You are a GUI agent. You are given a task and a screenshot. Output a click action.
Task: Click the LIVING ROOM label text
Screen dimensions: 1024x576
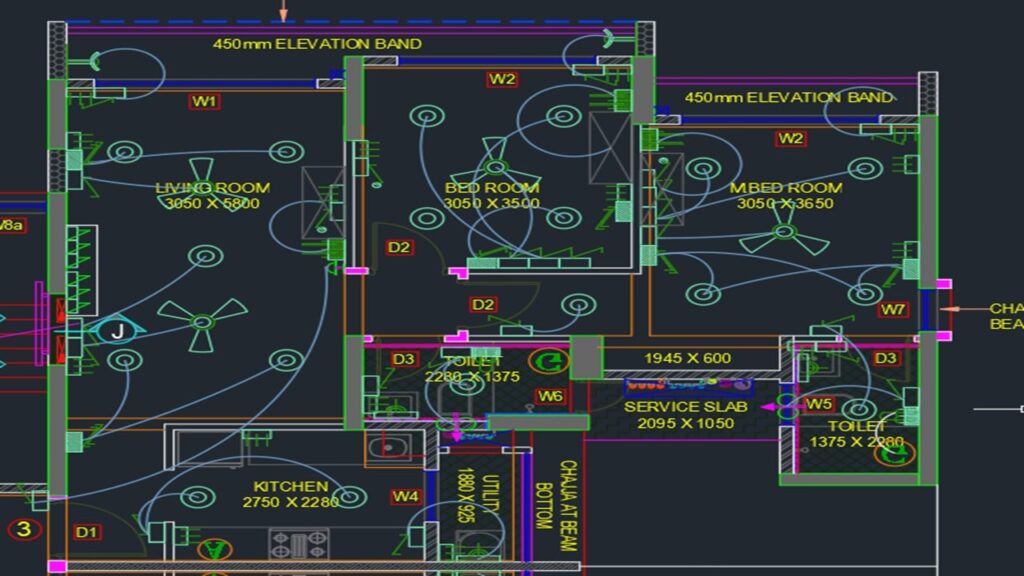click(212, 188)
